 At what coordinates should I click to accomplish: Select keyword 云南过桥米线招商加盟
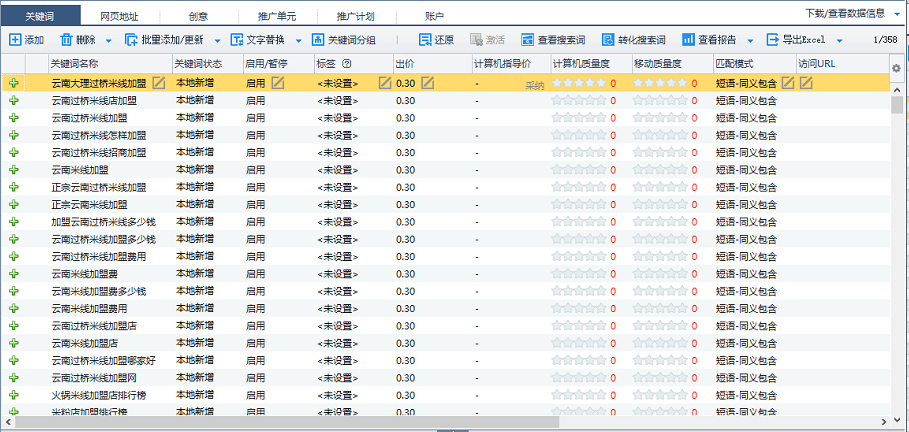pos(99,153)
